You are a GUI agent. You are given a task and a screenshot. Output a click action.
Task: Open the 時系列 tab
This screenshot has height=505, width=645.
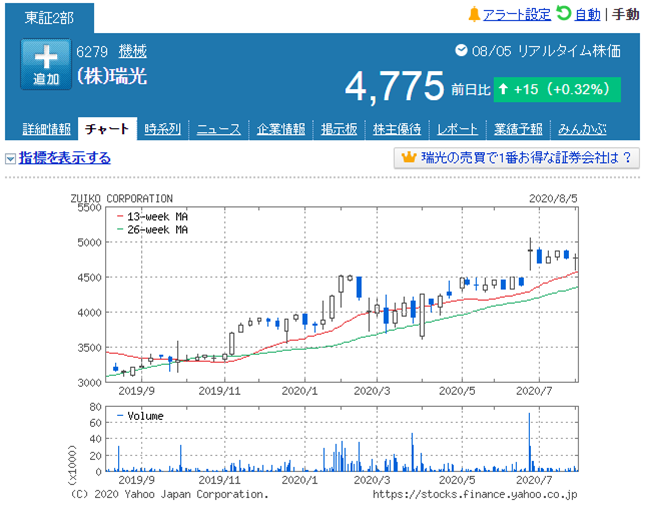coord(162,129)
